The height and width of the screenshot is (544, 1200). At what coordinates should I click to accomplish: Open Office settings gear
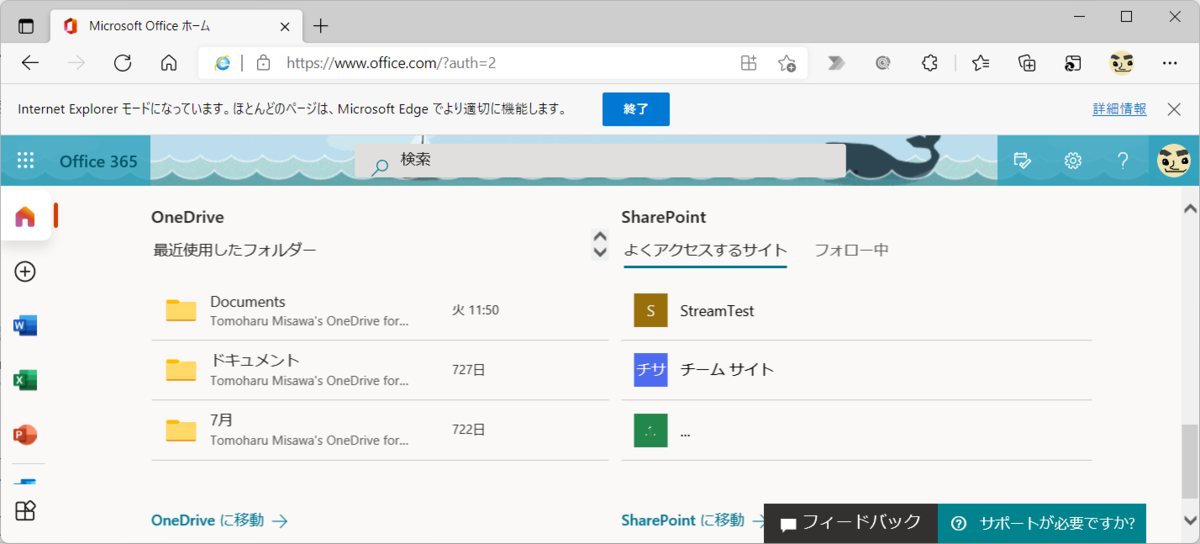click(1073, 160)
